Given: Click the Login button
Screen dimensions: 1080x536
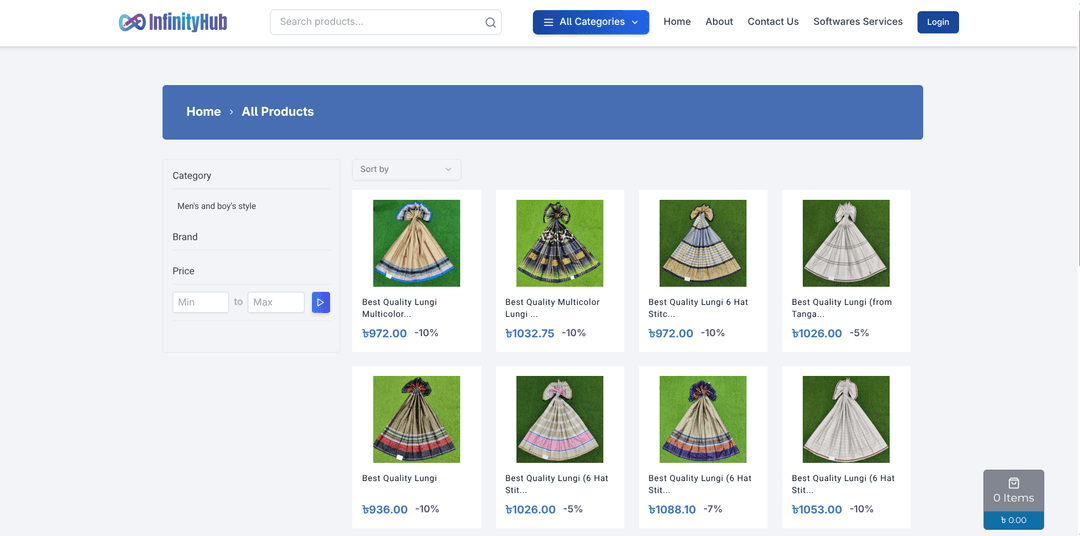Looking at the screenshot, I should [937, 22].
